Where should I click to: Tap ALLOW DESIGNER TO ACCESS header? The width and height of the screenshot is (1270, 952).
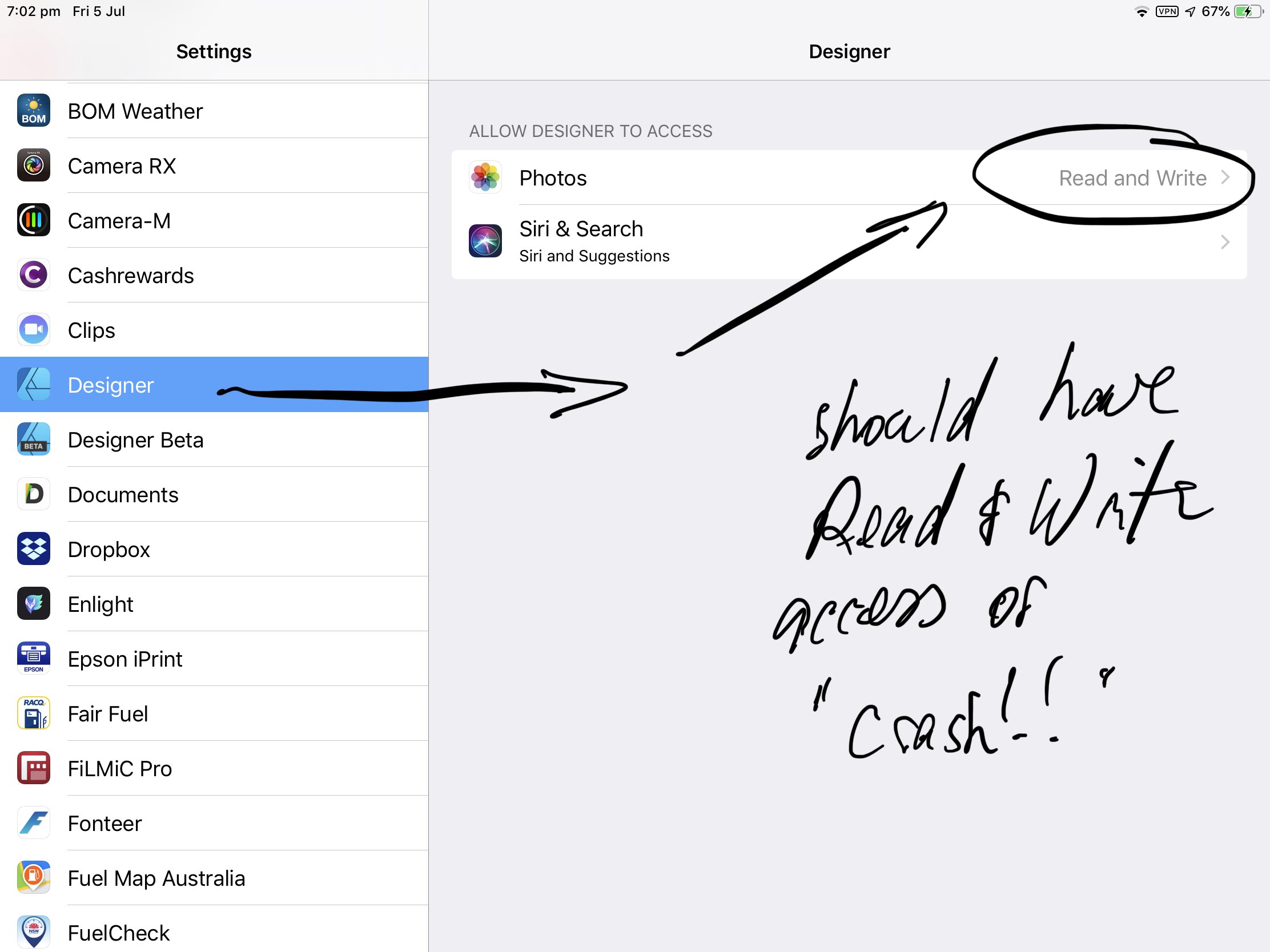click(x=590, y=131)
